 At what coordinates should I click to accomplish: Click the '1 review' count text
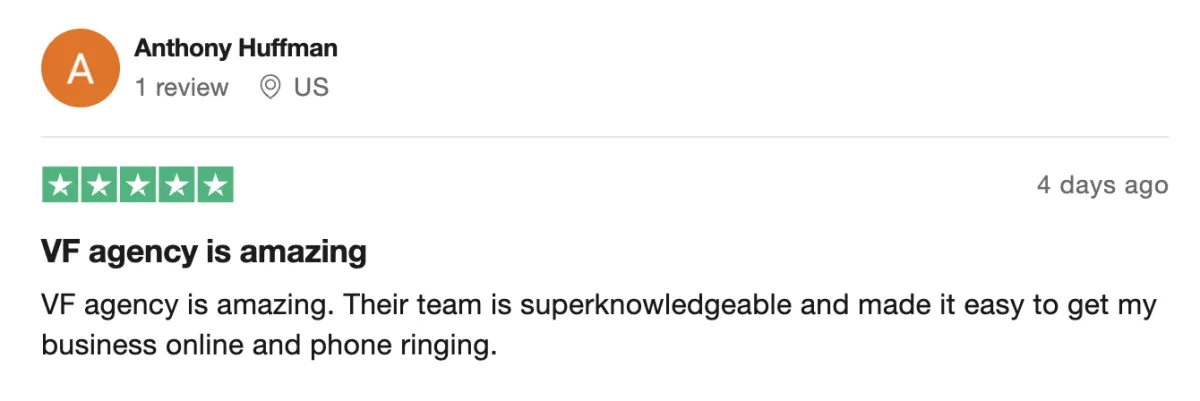182,88
